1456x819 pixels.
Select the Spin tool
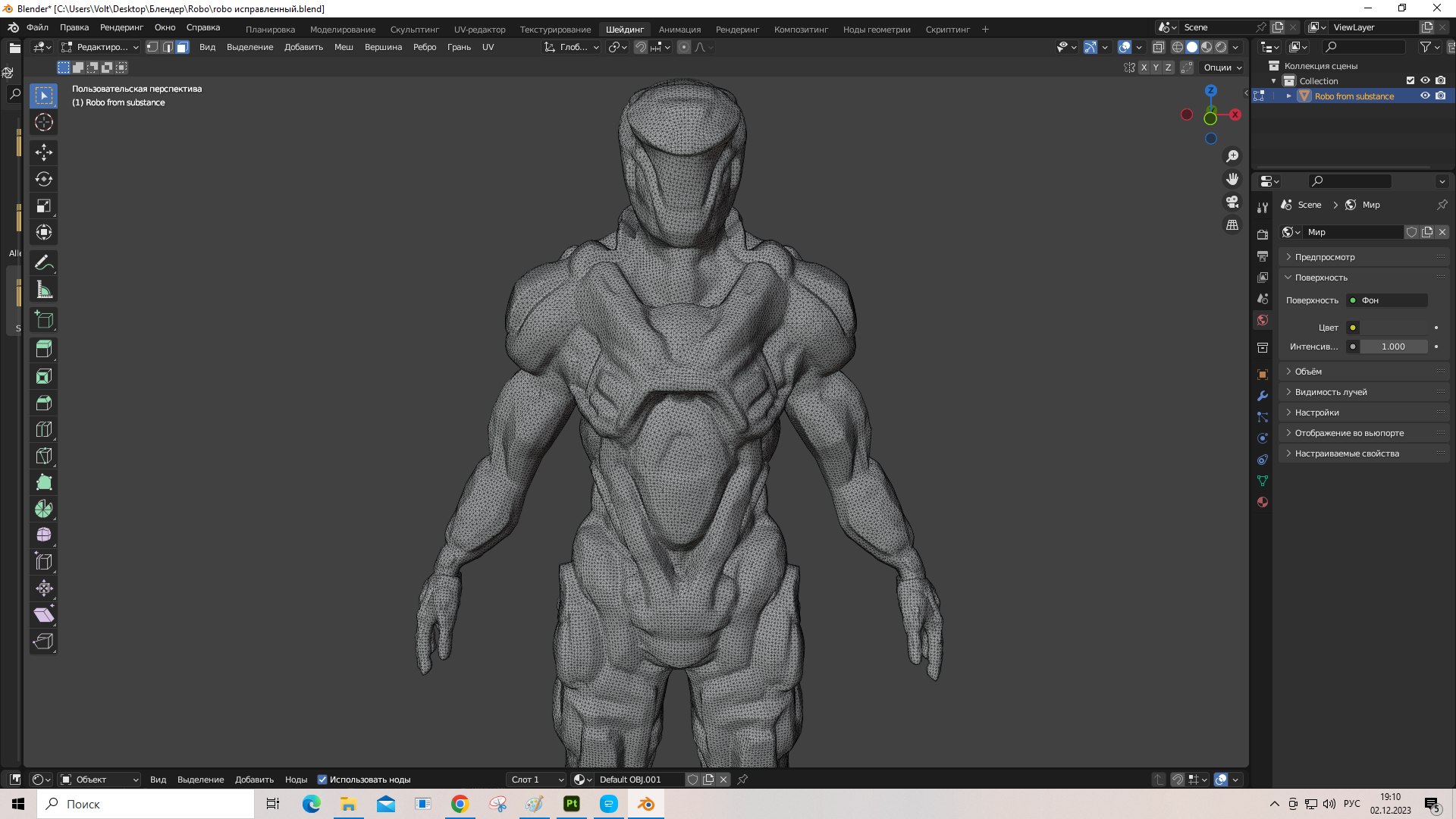click(x=44, y=509)
